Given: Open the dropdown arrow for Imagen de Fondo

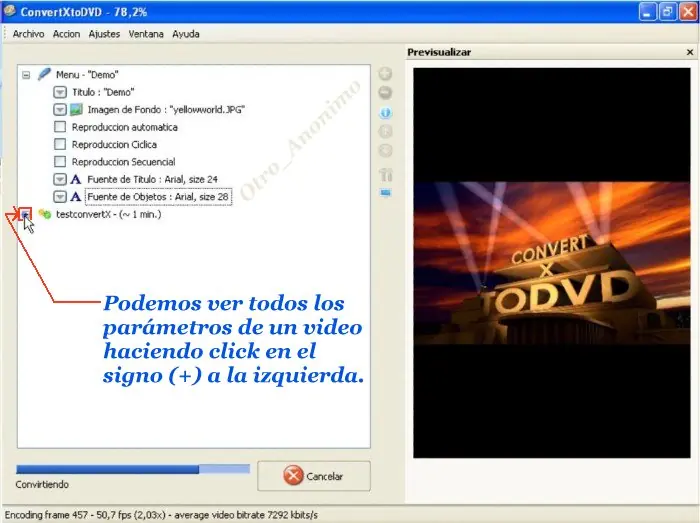Looking at the screenshot, I should click(x=60, y=109).
